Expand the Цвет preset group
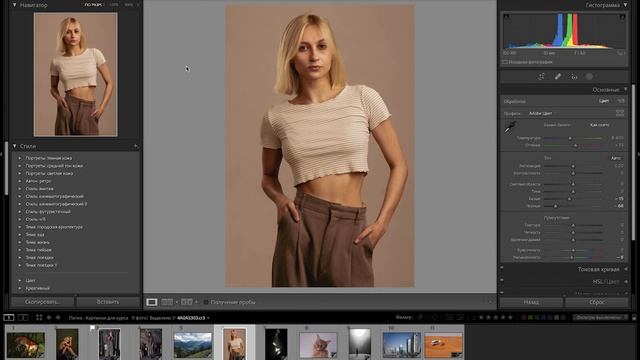Image resolution: width=640 pixels, height=360 pixels. [x=20, y=280]
